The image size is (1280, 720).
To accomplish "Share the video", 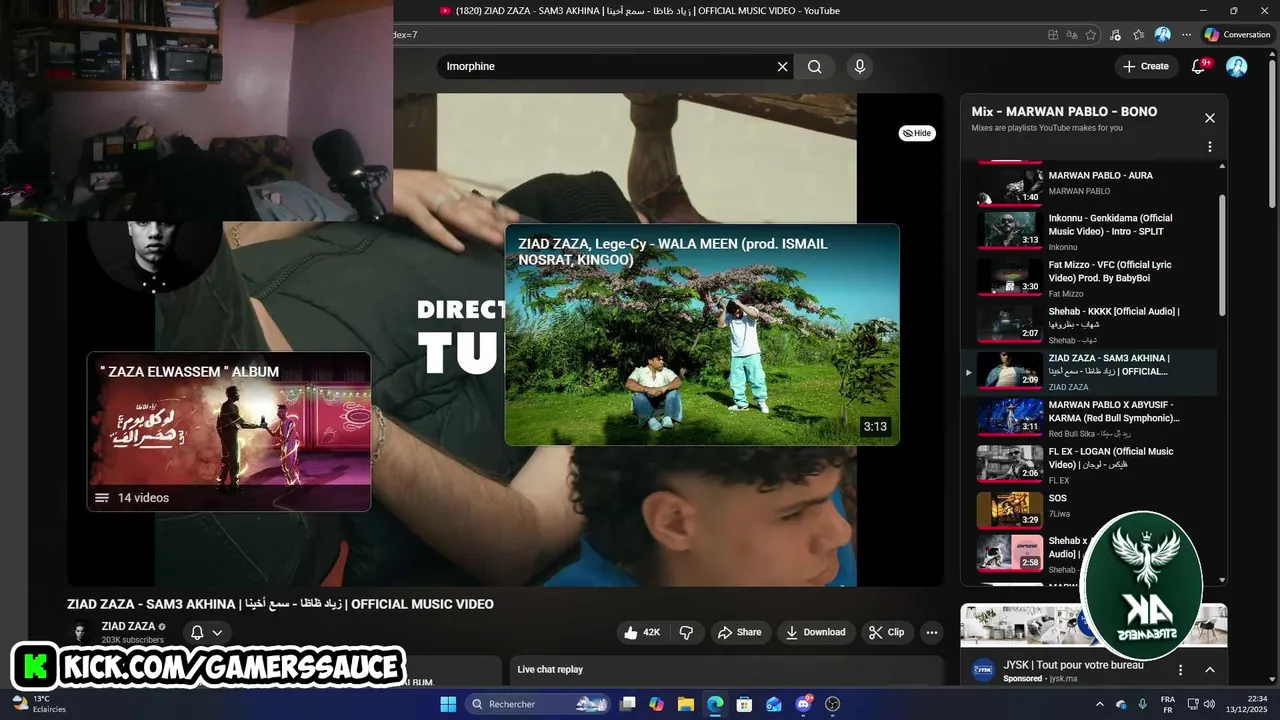I will pos(739,632).
